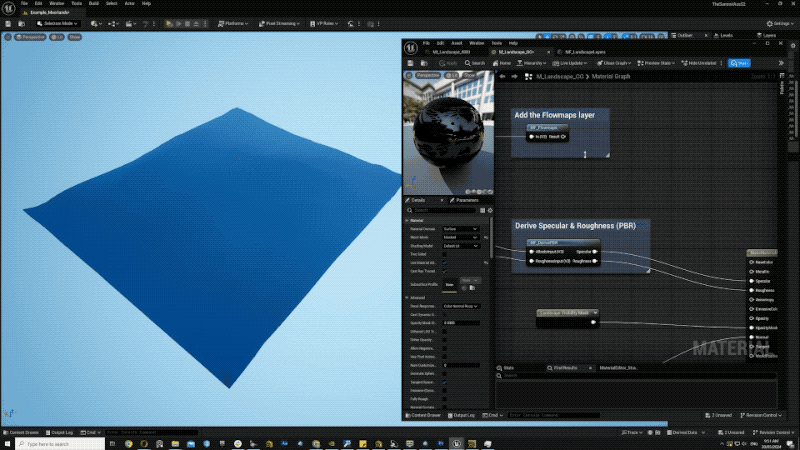Open Output Log in main editor status bar
The height and width of the screenshot is (450, 800).
point(59,433)
